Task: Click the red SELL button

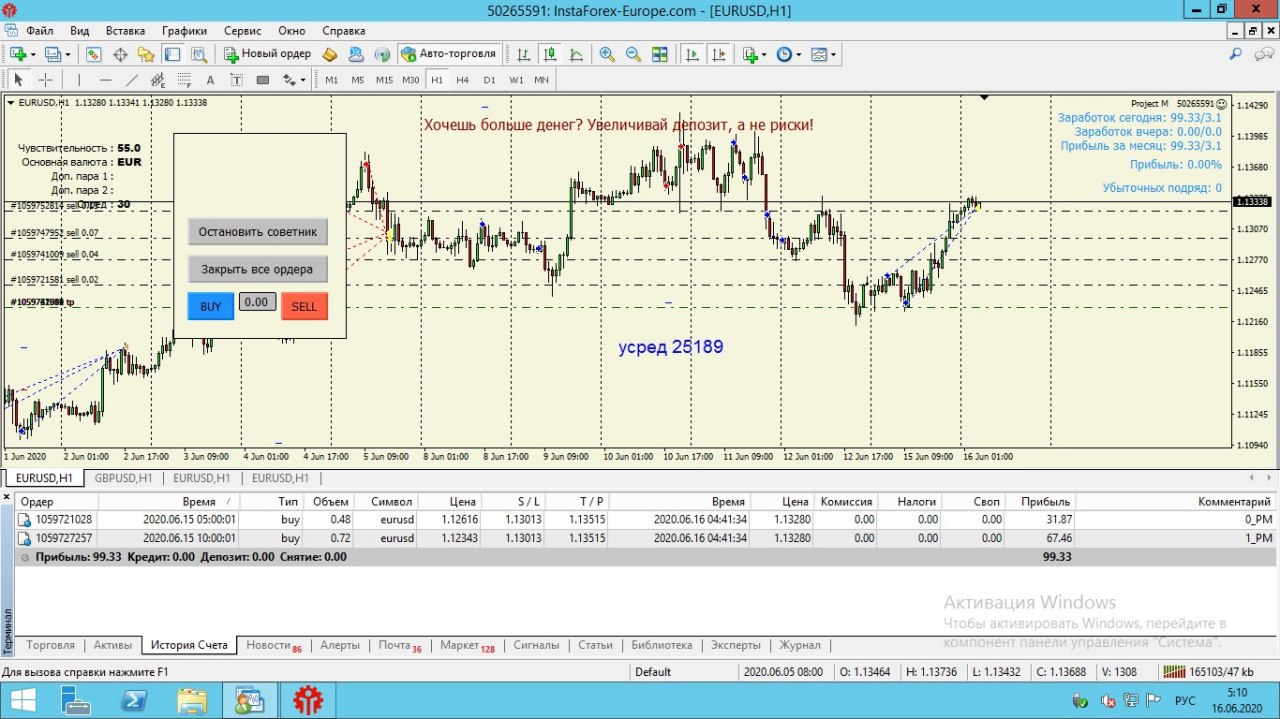Action: click(304, 306)
